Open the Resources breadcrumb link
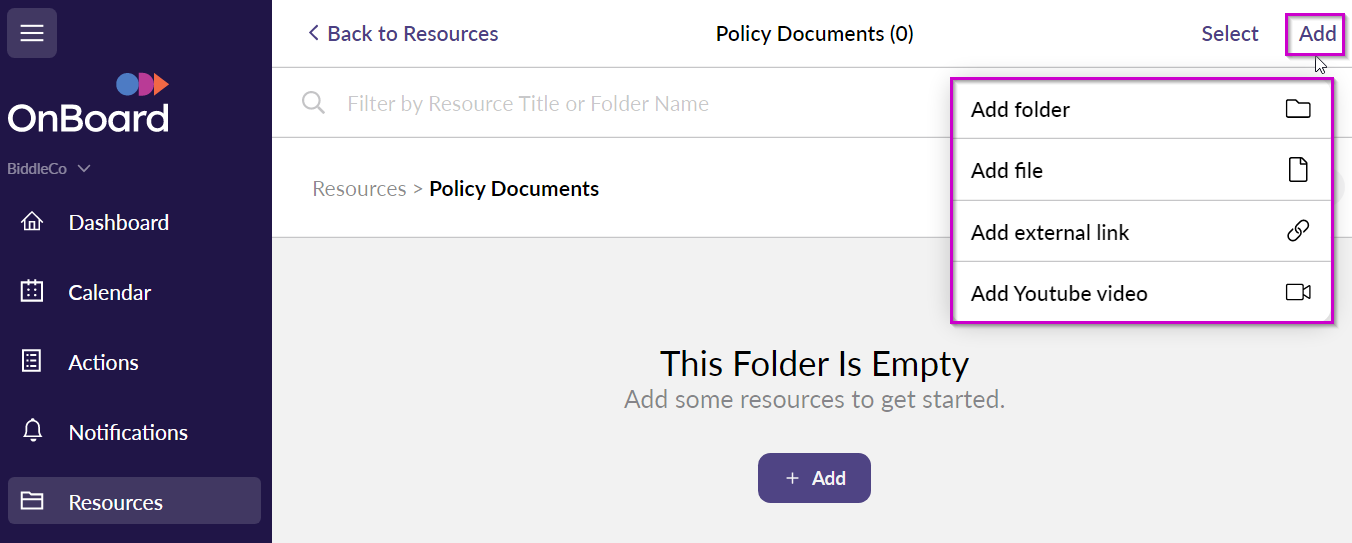 coord(359,189)
